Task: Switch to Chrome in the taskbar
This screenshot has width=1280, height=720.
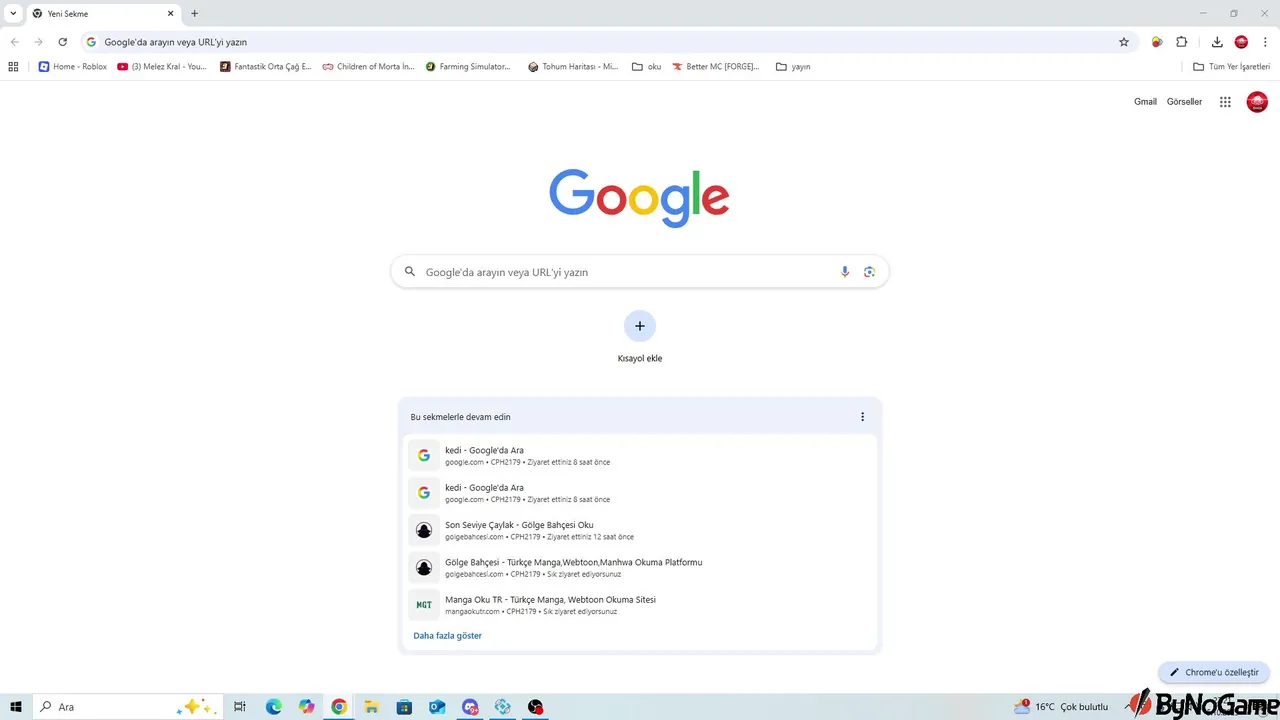Action: 339,707
